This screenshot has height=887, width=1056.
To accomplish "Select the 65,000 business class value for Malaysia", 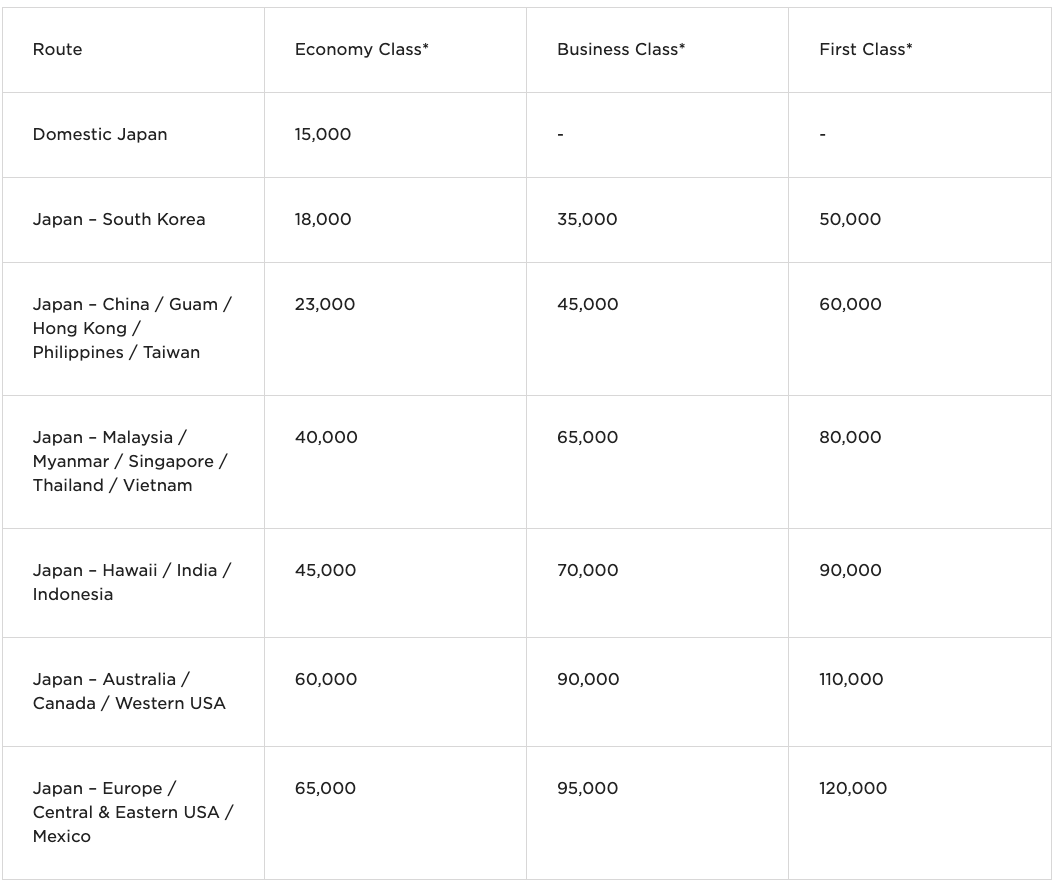I will point(587,437).
